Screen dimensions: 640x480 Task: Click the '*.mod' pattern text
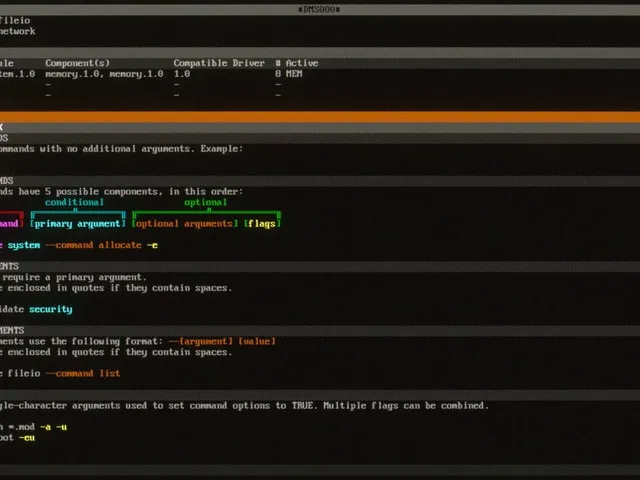[21, 427]
